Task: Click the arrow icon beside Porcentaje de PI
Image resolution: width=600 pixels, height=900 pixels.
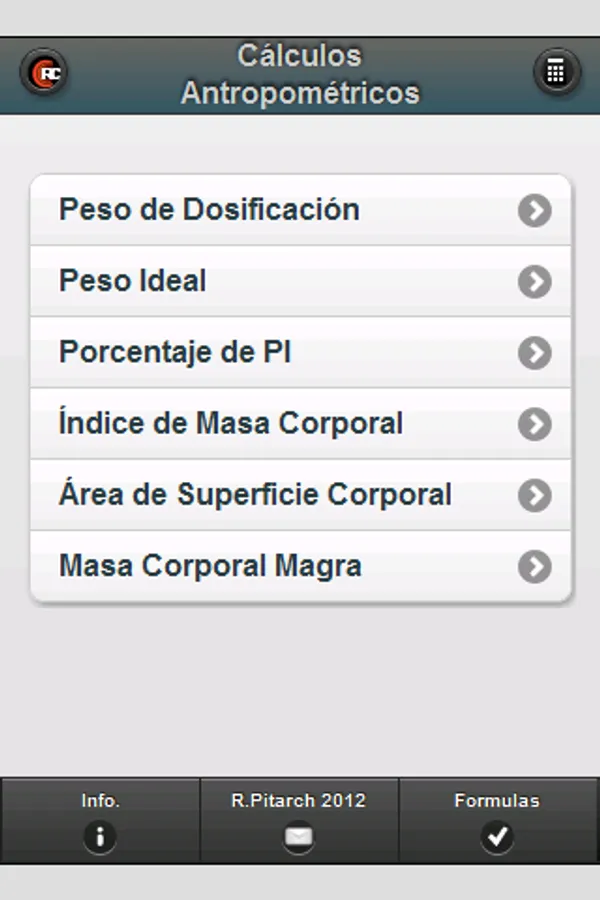Action: [535, 353]
